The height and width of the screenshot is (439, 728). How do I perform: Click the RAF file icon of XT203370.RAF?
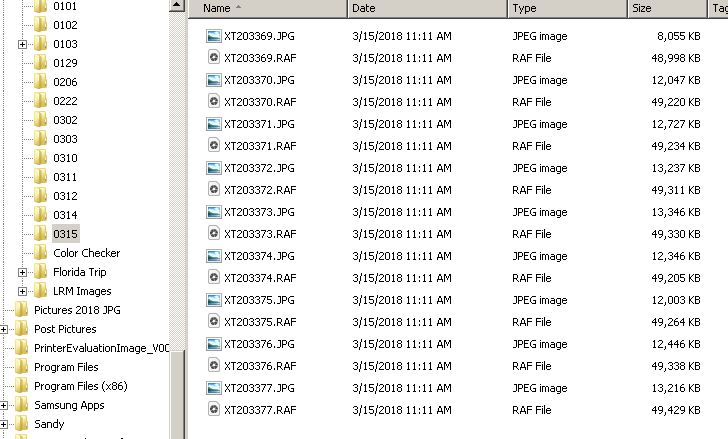(213, 102)
